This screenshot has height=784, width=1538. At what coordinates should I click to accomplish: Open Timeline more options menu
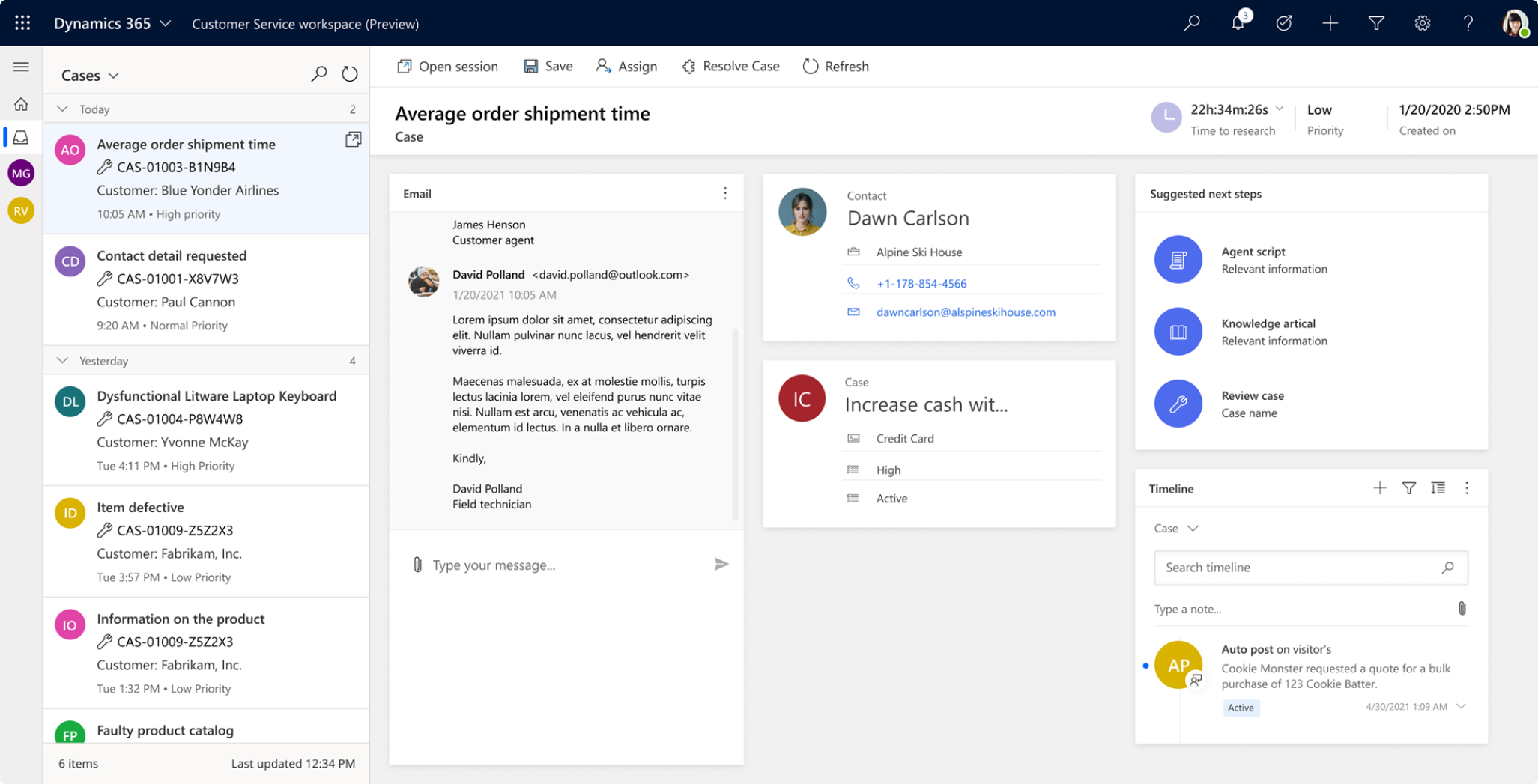click(x=1466, y=488)
